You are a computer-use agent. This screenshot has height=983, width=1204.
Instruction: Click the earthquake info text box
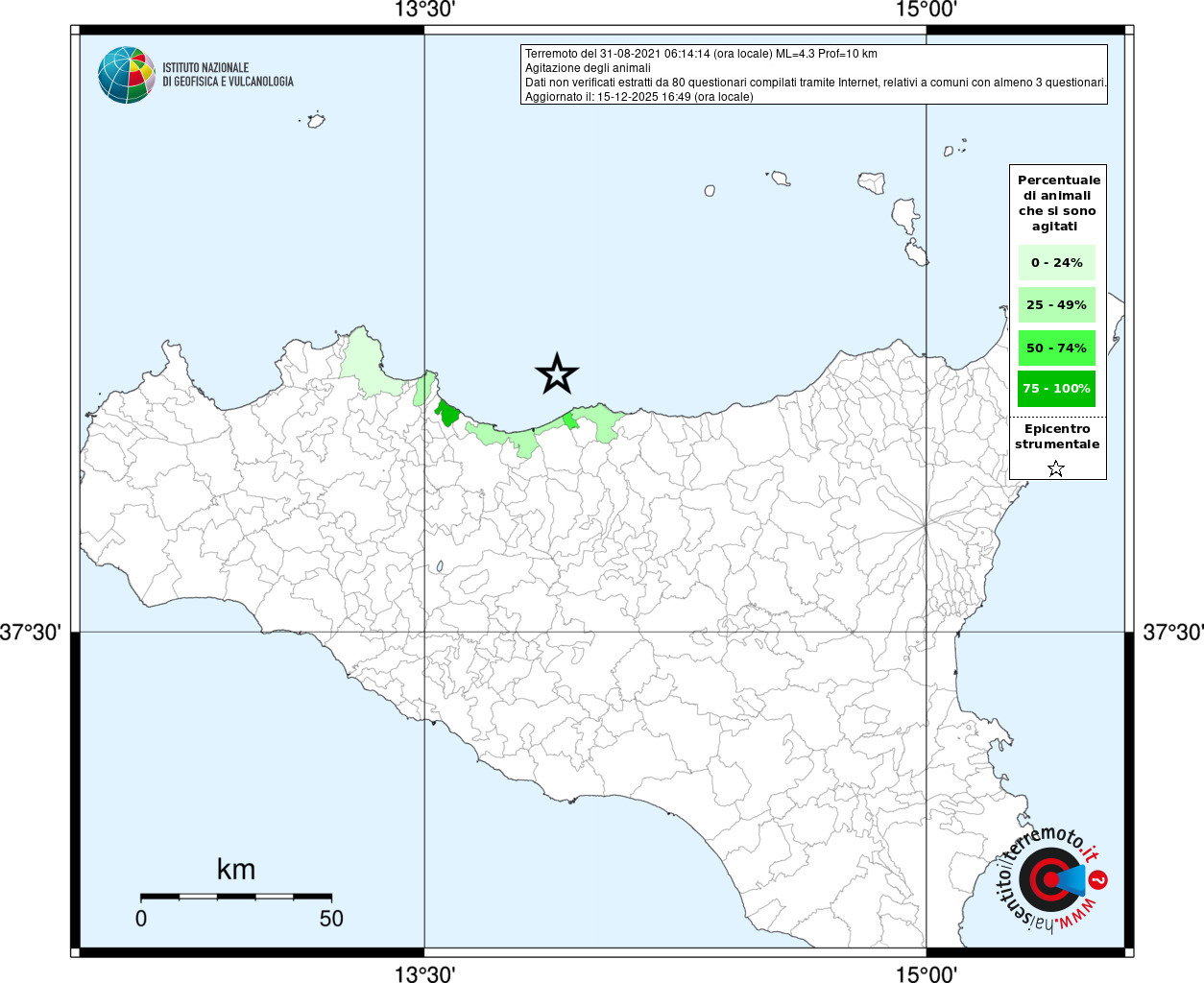(814, 75)
